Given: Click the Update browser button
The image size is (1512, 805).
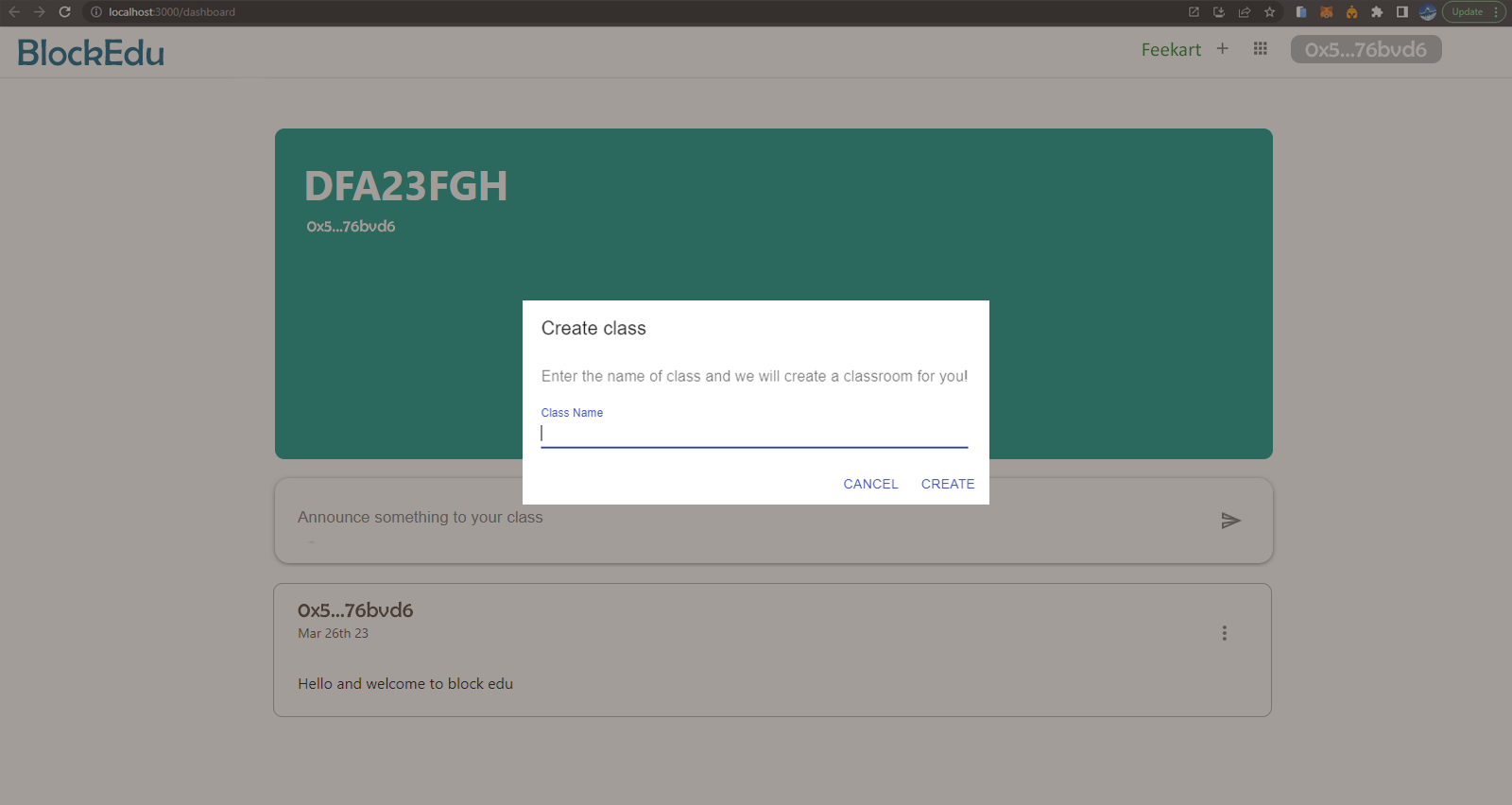Looking at the screenshot, I should 1468,12.
